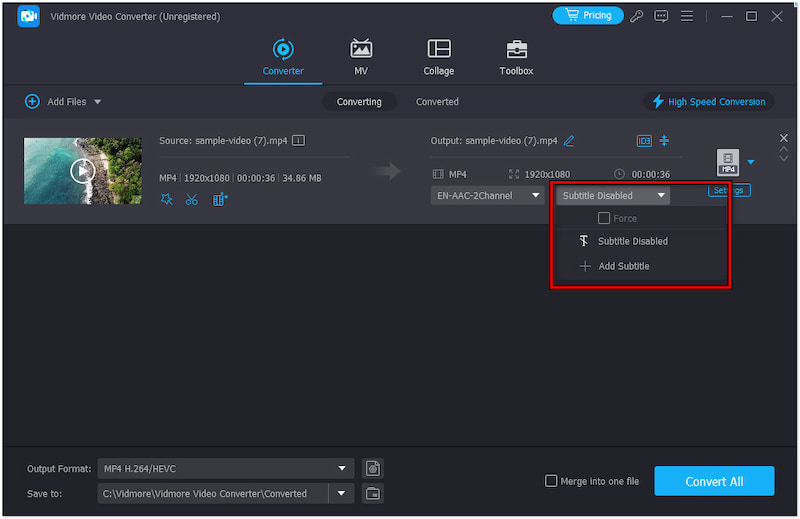Screen dimensions: 800x519
Task: Select Add Subtitle from the menu
Action: 623,266
